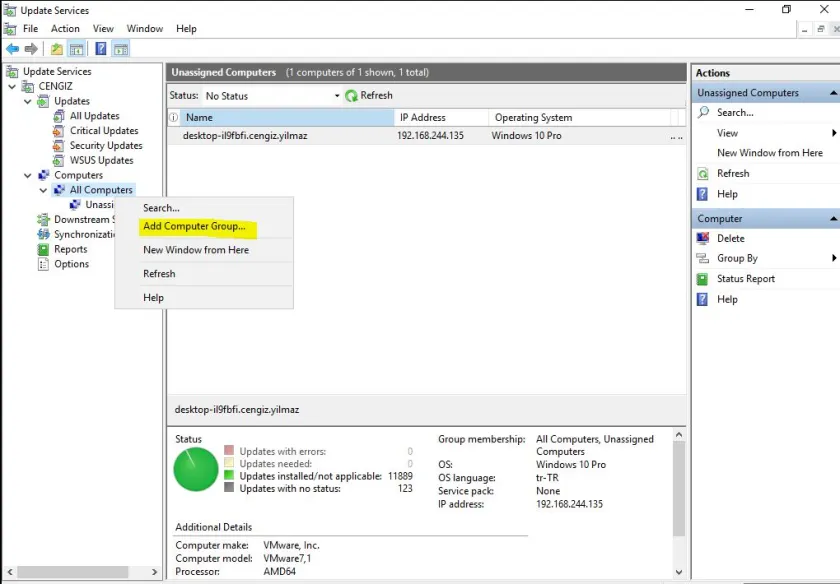This screenshot has width=840, height=584.
Task: Open the Action menu
Action: tap(65, 29)
